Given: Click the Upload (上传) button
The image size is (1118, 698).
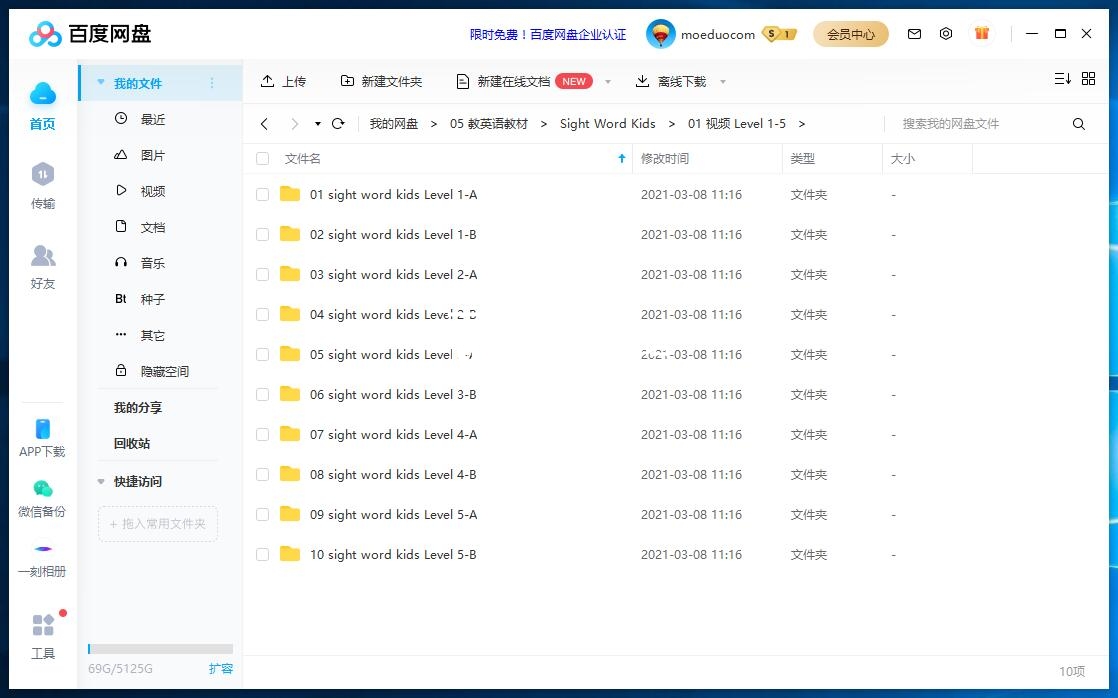Looking at the screenshot, I should click(283, 82).
